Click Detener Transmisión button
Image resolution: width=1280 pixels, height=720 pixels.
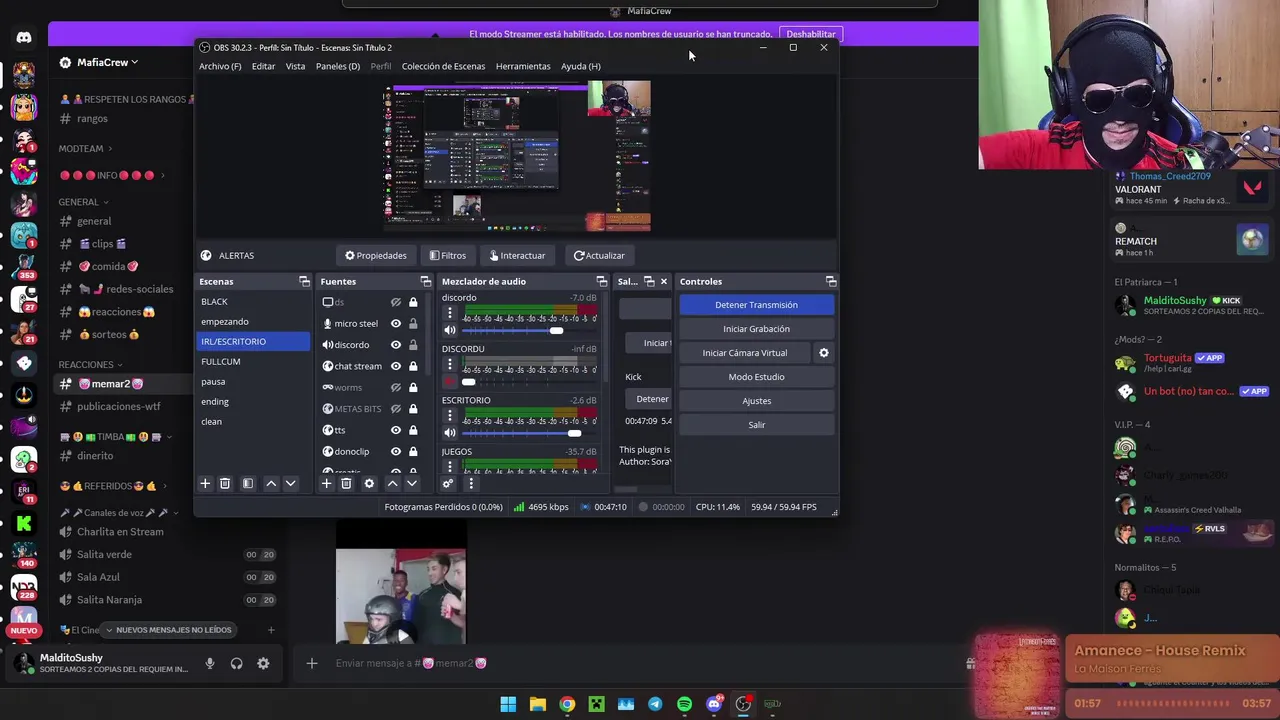756,305
